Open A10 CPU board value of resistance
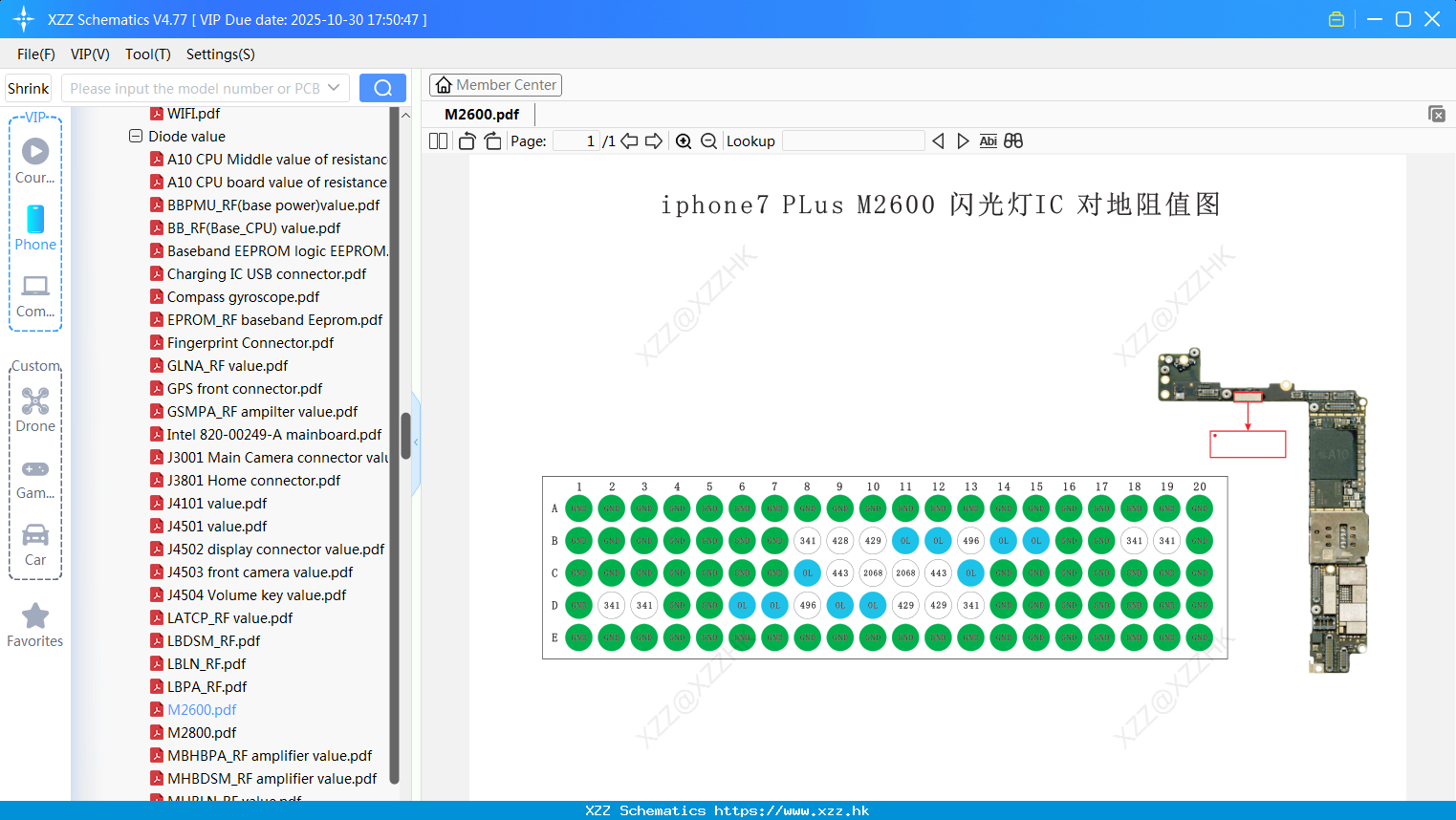1456x820 pixels. pyautogui.click(x=277, y=183)
